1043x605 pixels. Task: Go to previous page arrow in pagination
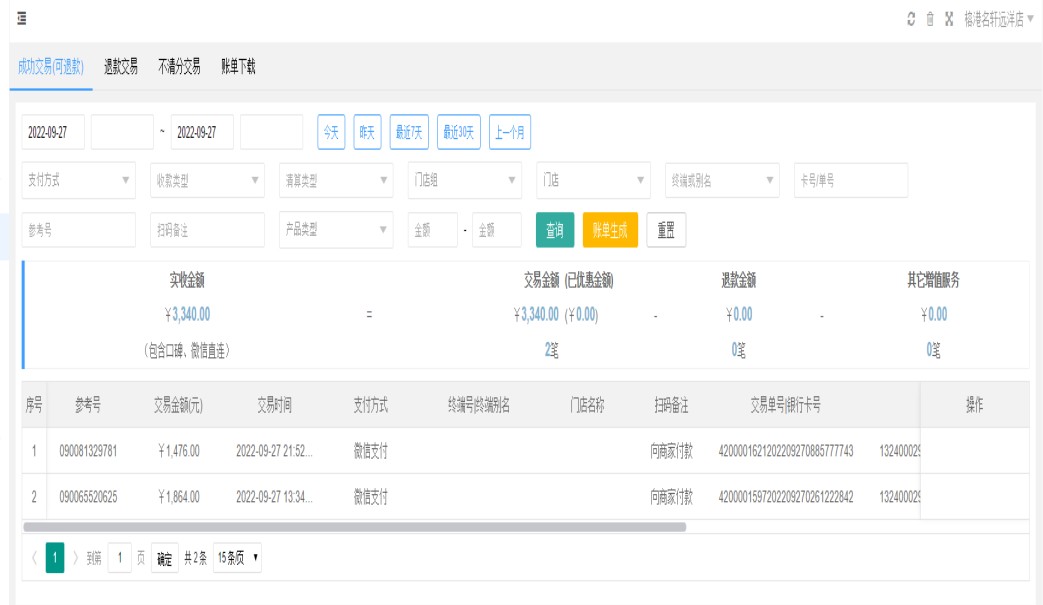tap(33, 558)
